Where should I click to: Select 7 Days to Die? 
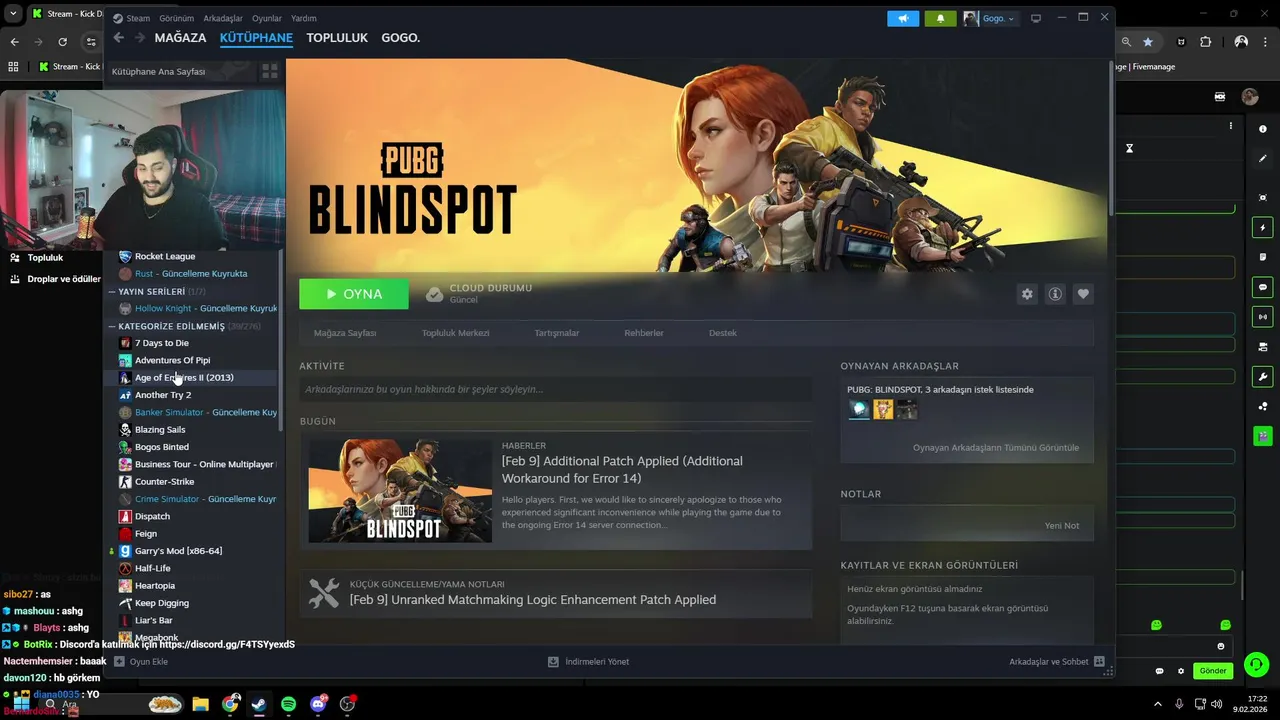(x=161, y=343)
